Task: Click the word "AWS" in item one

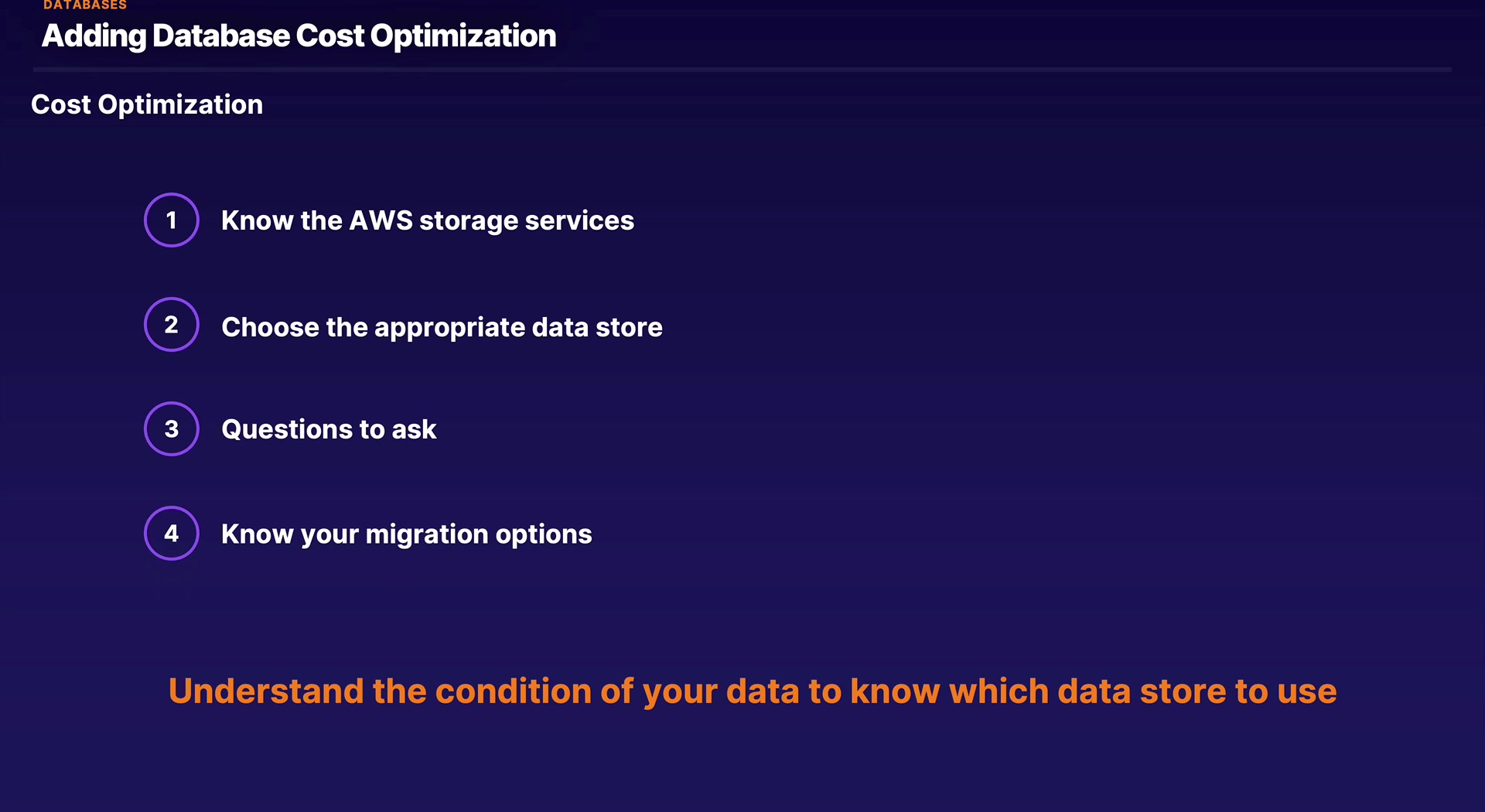Action: 381,221
